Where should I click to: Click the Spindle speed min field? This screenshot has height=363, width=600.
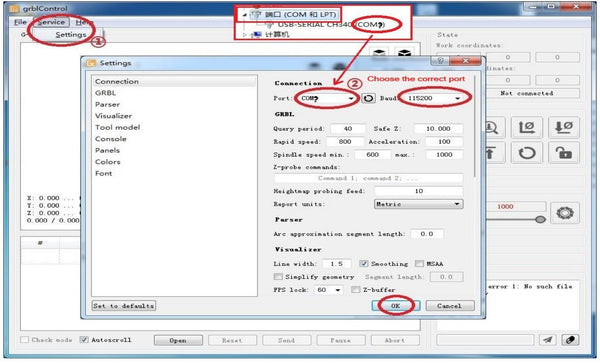tap(373, 155)
